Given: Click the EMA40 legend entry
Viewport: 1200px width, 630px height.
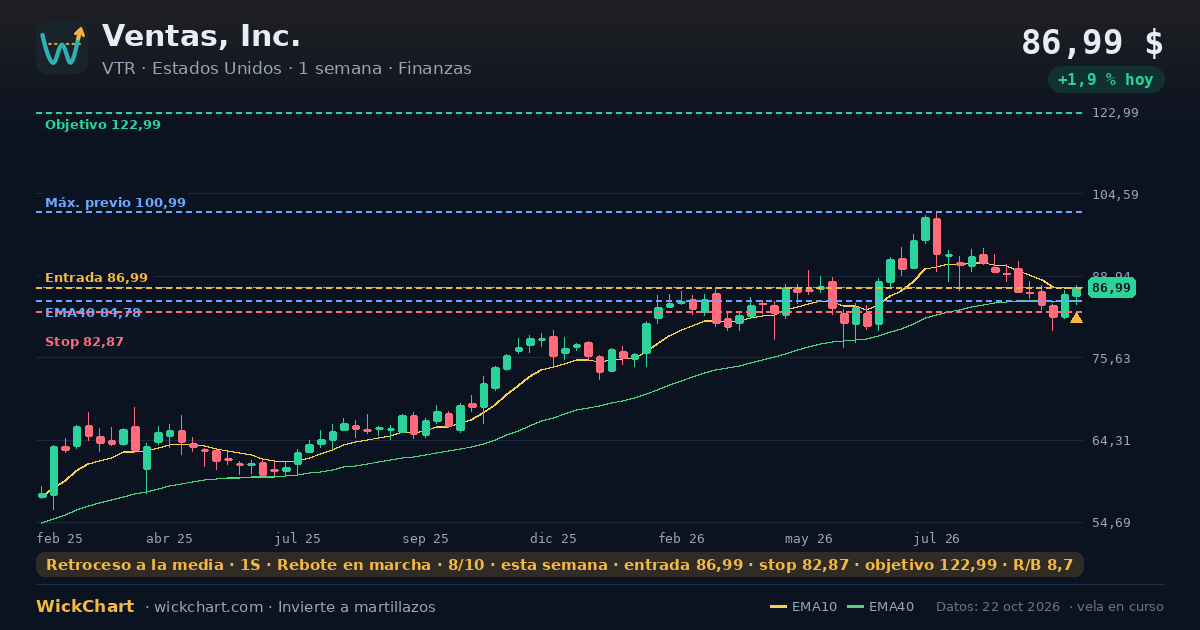Looking at the screenshot, I should pyautogui.click(x=881, y=607).
